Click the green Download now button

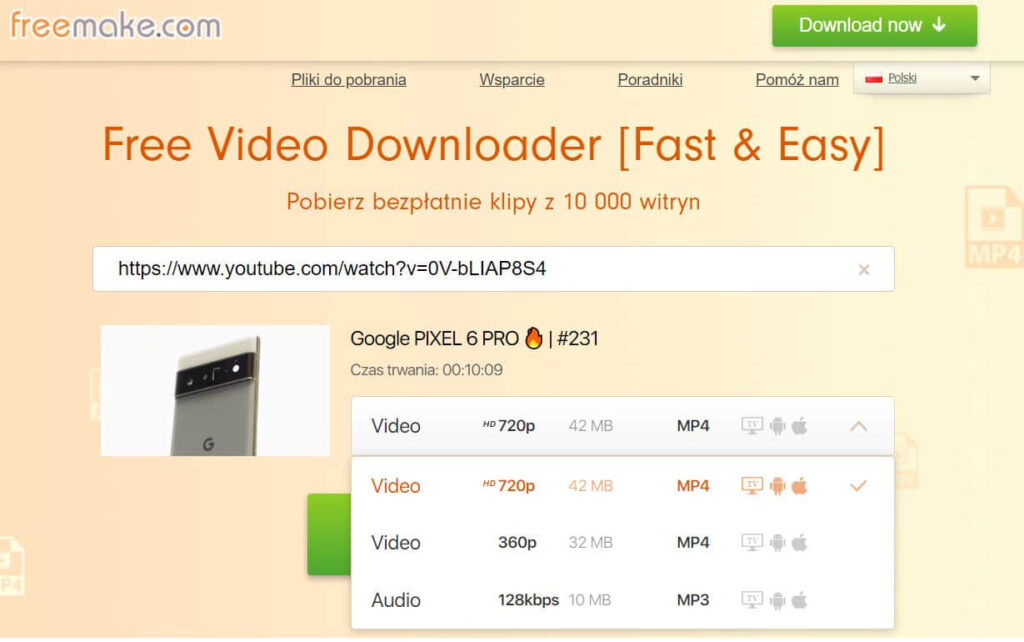pos(874,25)
